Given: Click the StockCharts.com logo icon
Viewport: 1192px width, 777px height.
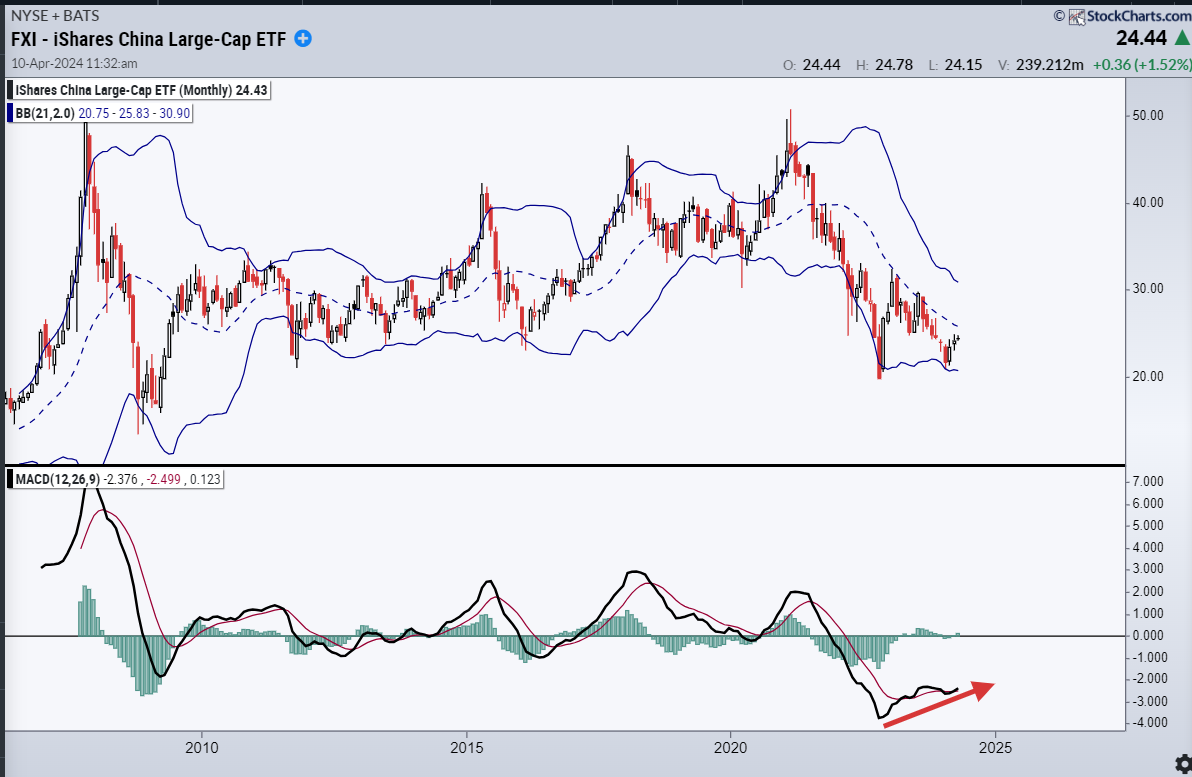Looking at the screenshot, I should [1076, 16].
